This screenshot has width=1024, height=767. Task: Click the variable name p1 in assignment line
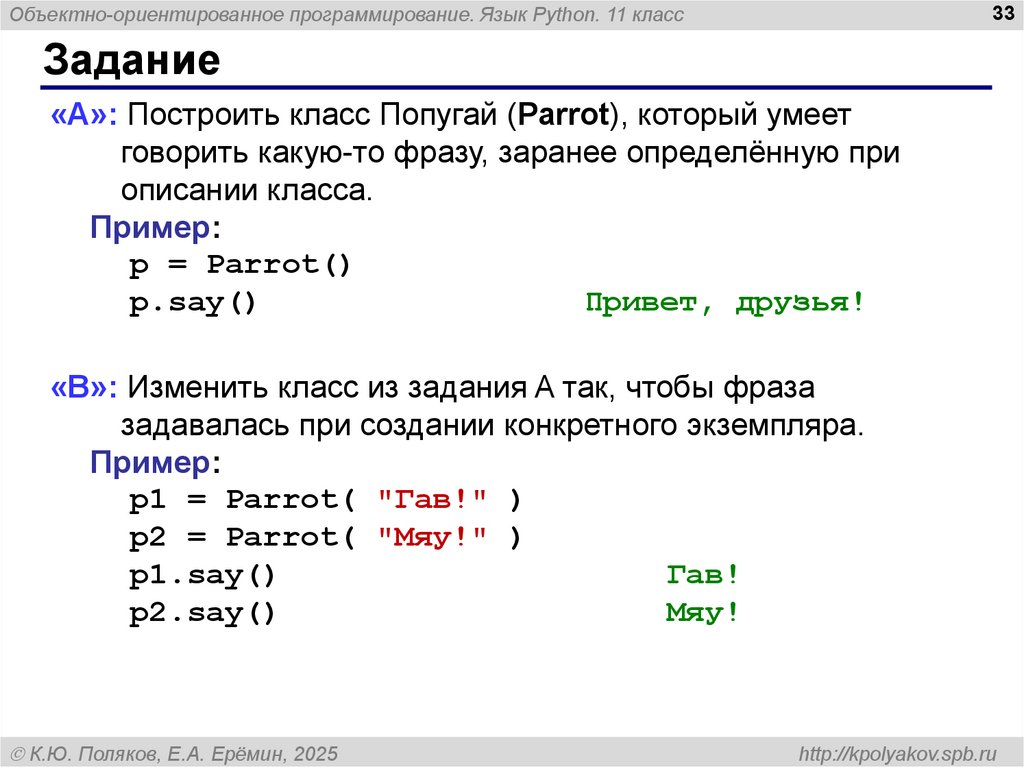pos(148,499)
